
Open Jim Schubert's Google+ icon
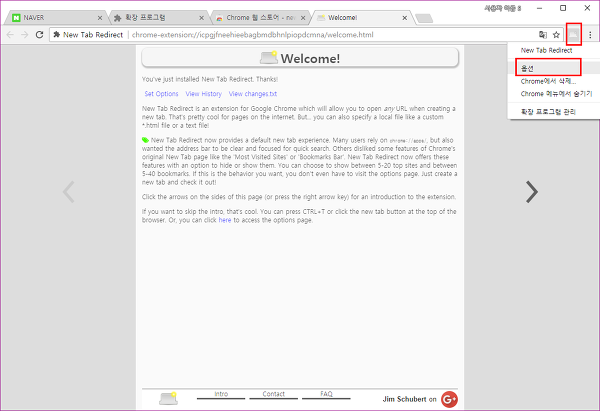tap(449, 400)
